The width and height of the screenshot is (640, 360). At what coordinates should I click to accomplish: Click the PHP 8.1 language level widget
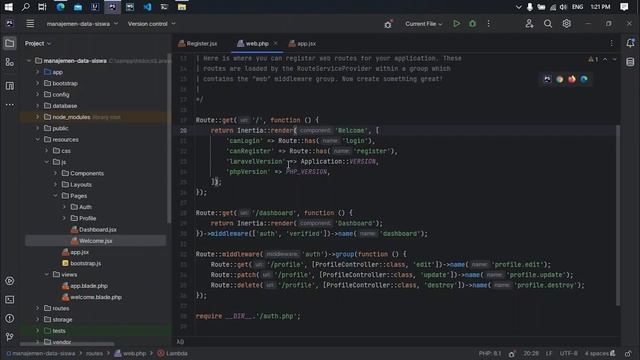490,353
